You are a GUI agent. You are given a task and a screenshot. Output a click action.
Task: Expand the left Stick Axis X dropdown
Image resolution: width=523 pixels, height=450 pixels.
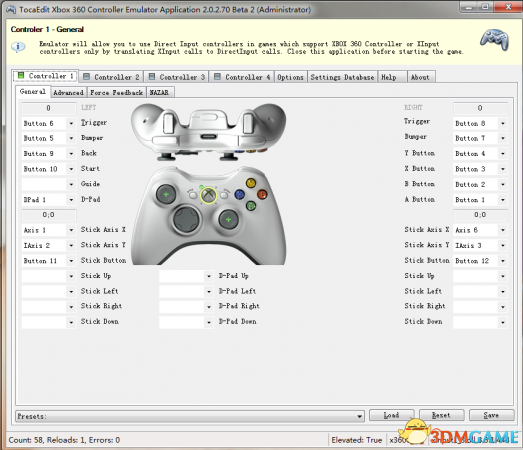point(71,230)
